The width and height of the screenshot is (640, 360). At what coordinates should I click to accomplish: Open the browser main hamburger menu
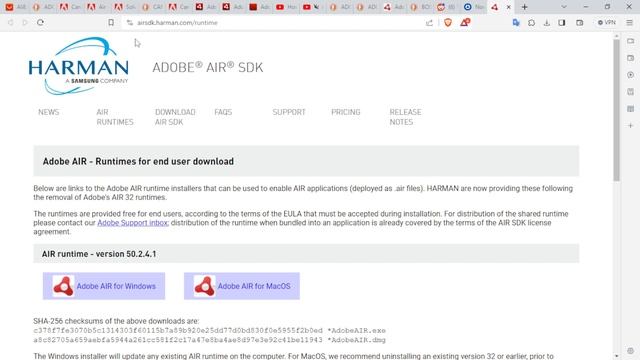[629, 23]
